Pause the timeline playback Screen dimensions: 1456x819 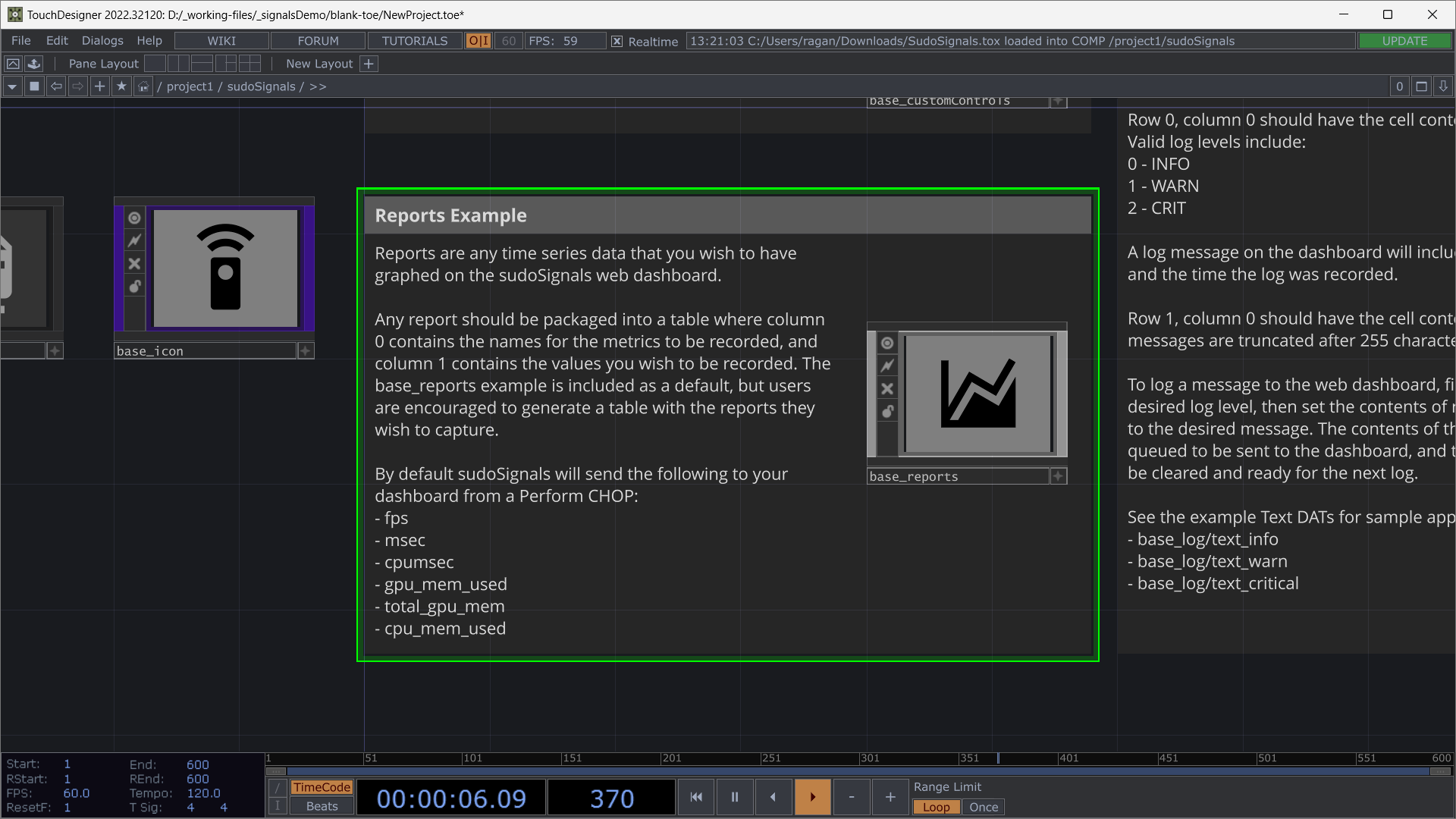pyautogui.click(x=735, y=797)
